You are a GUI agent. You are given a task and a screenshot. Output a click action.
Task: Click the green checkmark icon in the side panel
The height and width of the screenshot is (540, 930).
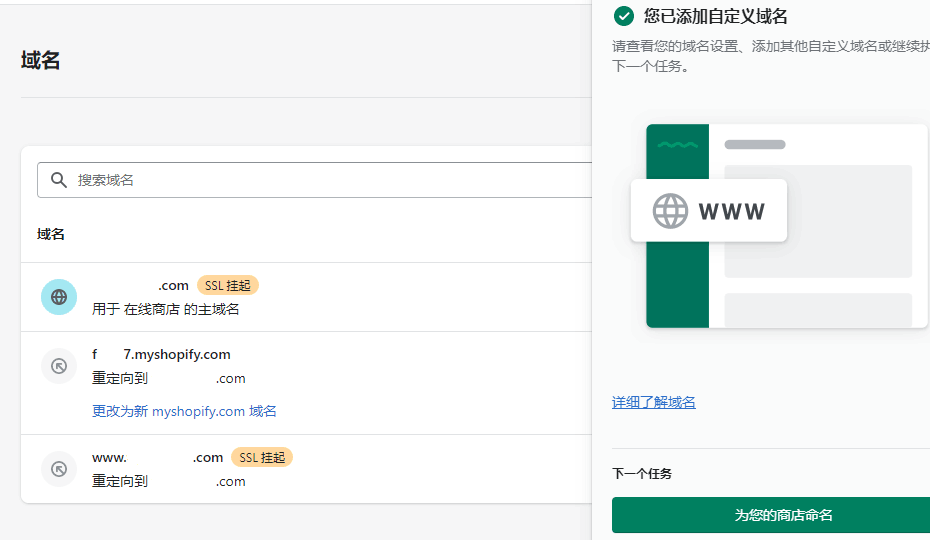pos(624,16)
